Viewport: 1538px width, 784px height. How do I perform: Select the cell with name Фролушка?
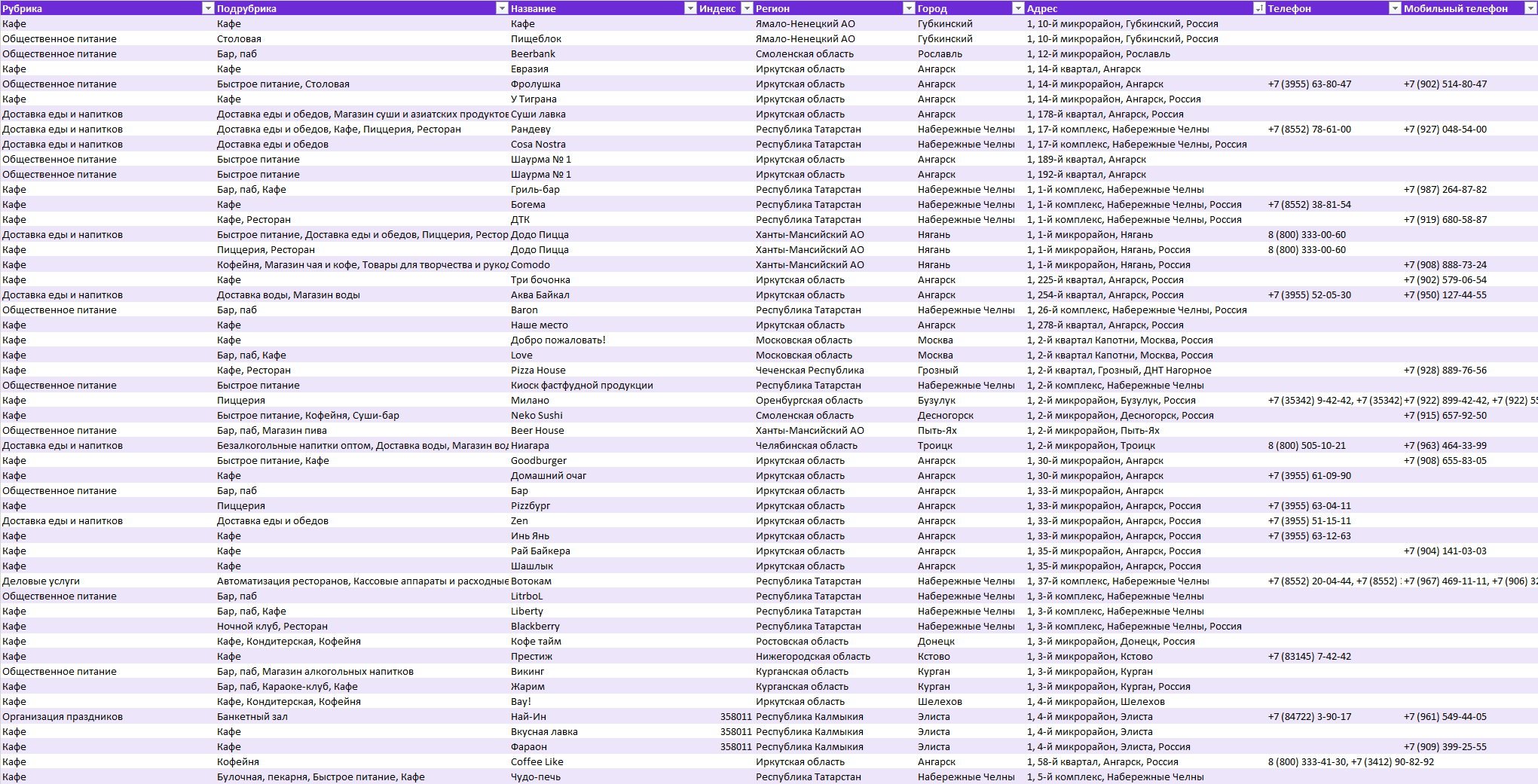pos(603,84)
